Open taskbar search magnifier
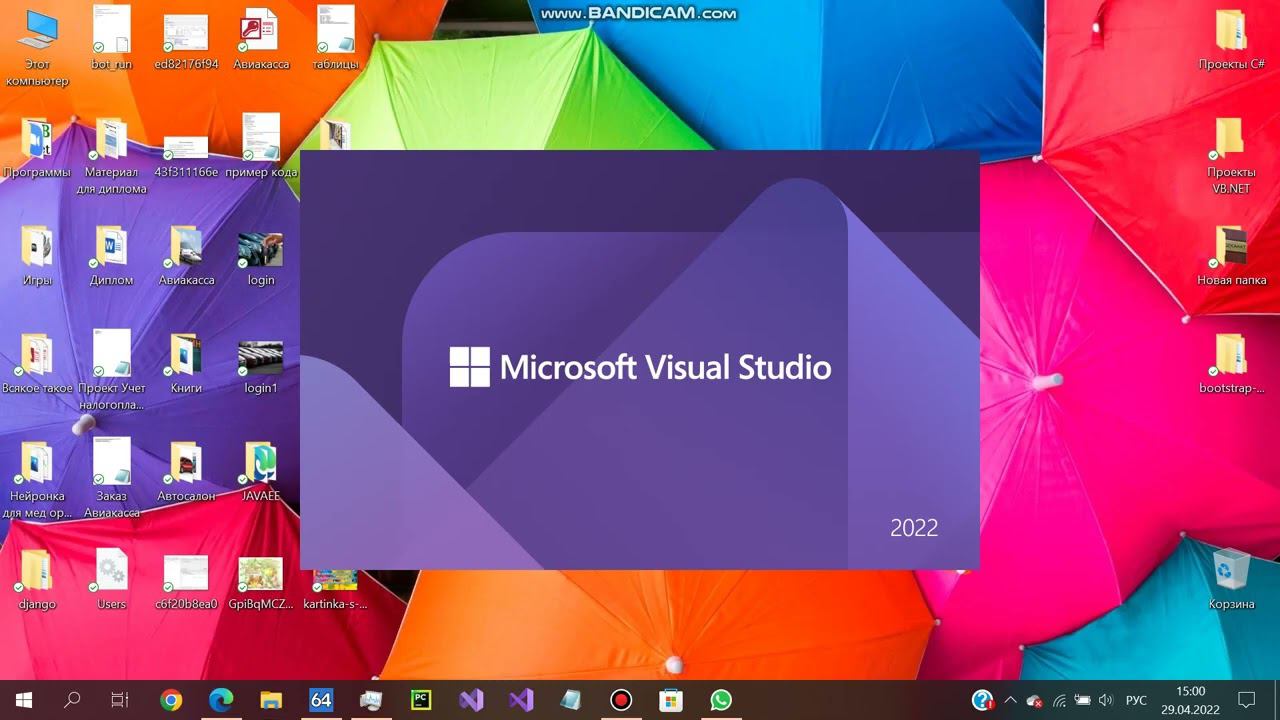 pos(72,700)
